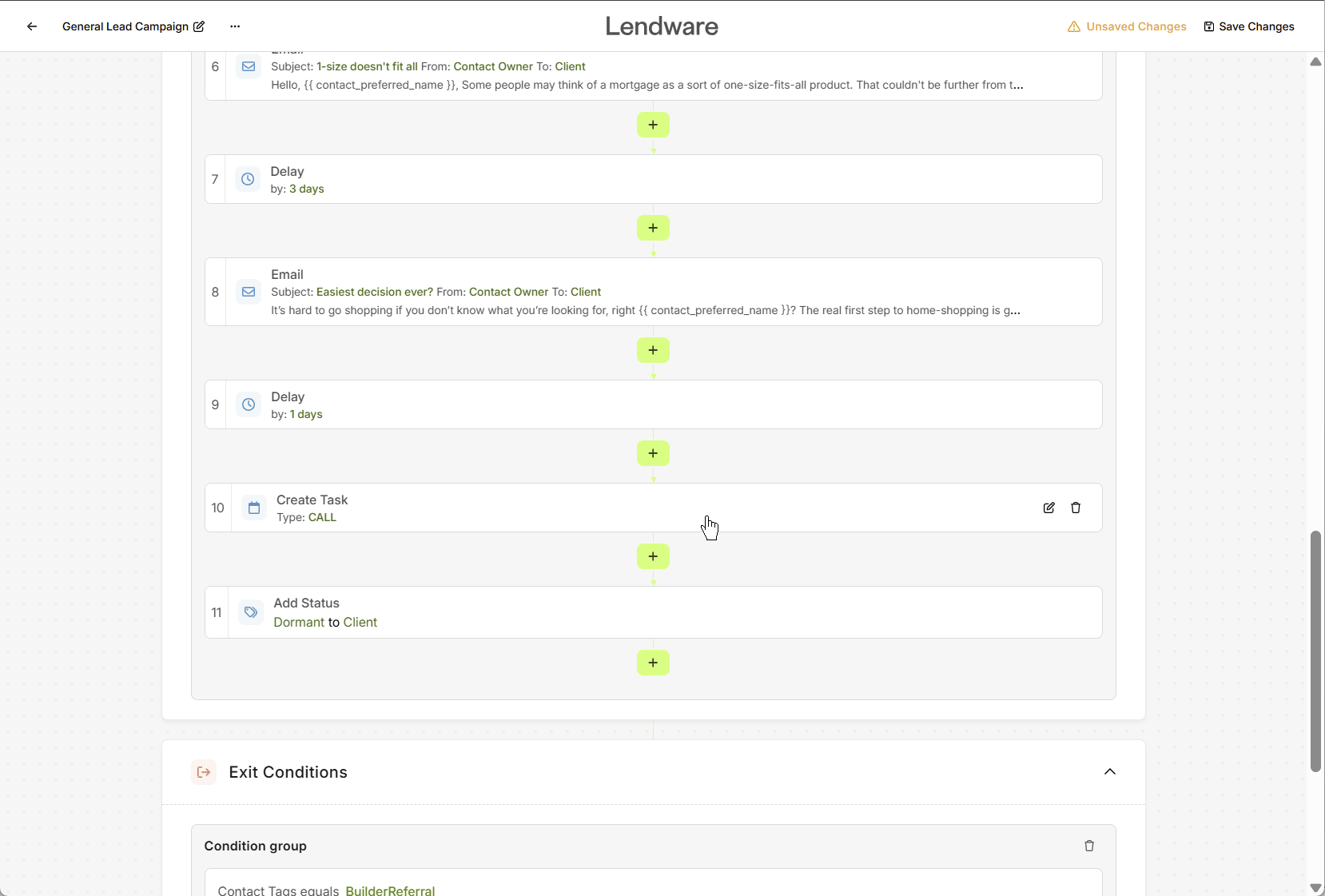Add step after Create Task step
The image size is (1325, 896).
click(x=653, y=556)
